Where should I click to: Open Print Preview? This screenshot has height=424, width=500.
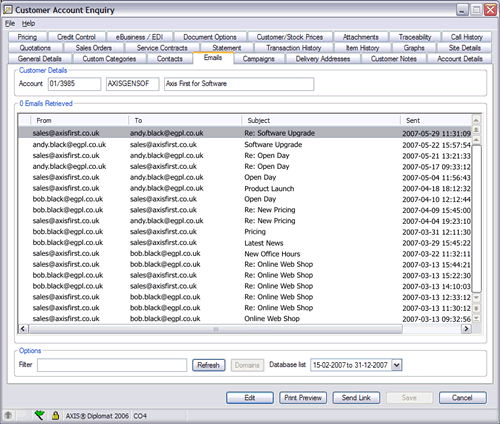tap(303, 398)
